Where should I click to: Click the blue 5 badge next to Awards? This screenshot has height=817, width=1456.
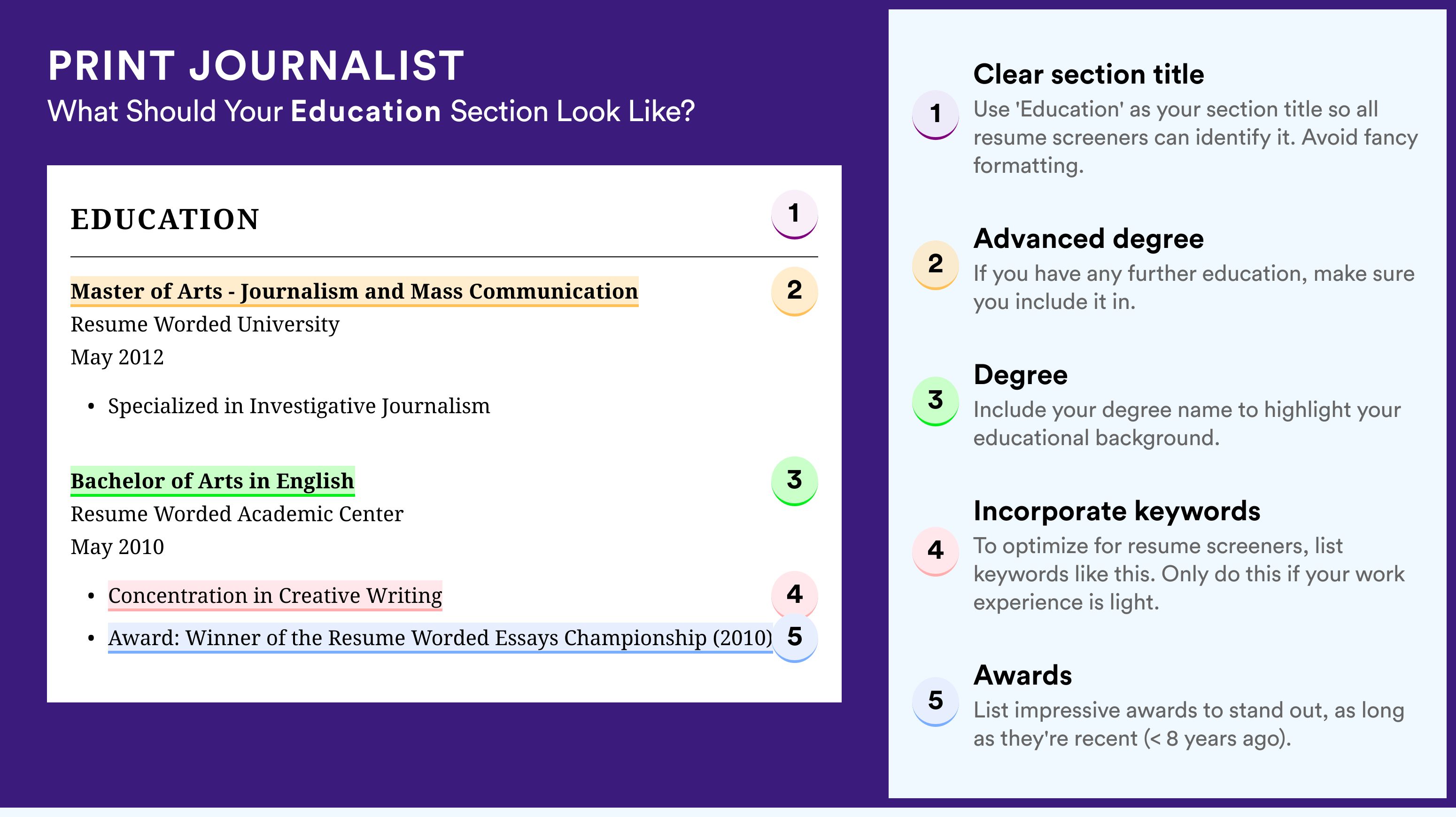[x=936, y=702]
